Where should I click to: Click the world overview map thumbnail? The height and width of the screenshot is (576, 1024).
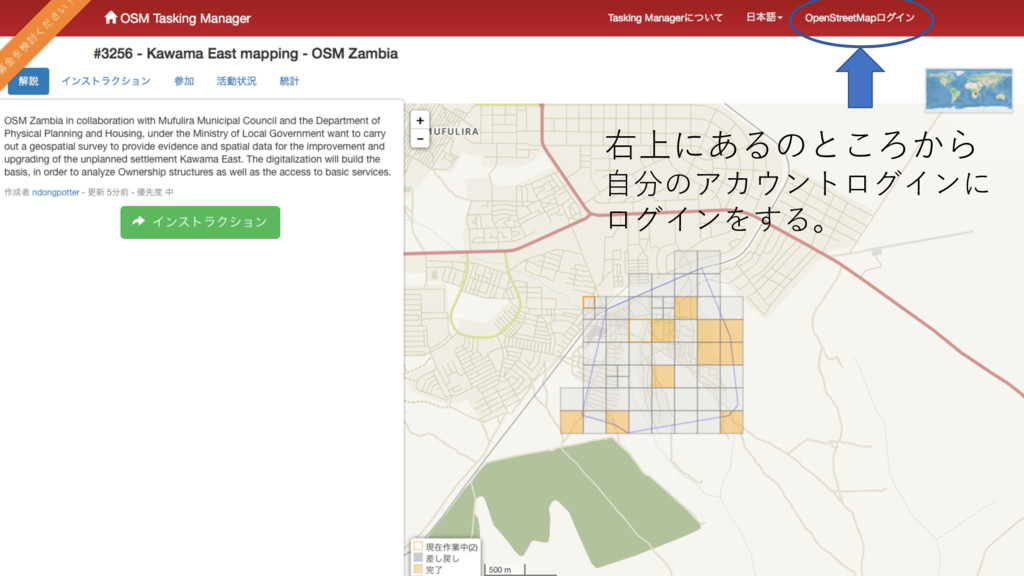pyautogui.click(x=968, y=89)
